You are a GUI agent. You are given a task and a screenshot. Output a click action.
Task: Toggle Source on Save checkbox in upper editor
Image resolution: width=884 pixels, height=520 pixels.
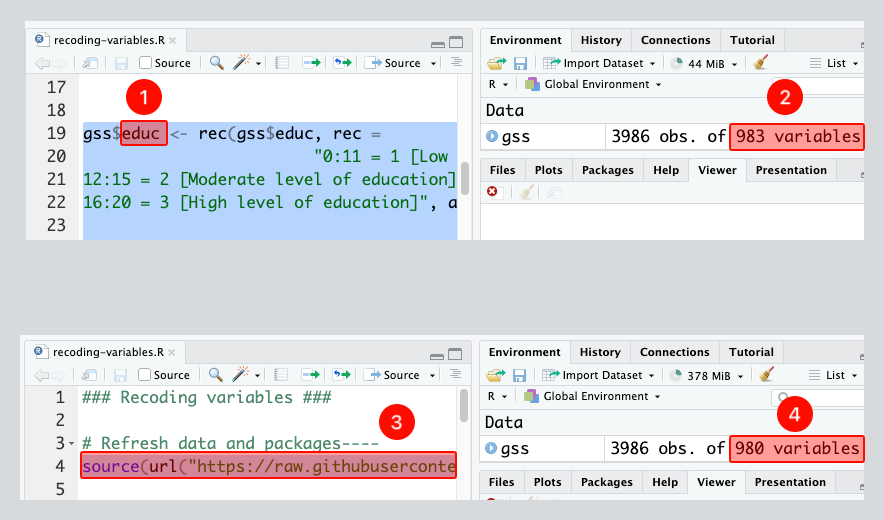(145, 63)
